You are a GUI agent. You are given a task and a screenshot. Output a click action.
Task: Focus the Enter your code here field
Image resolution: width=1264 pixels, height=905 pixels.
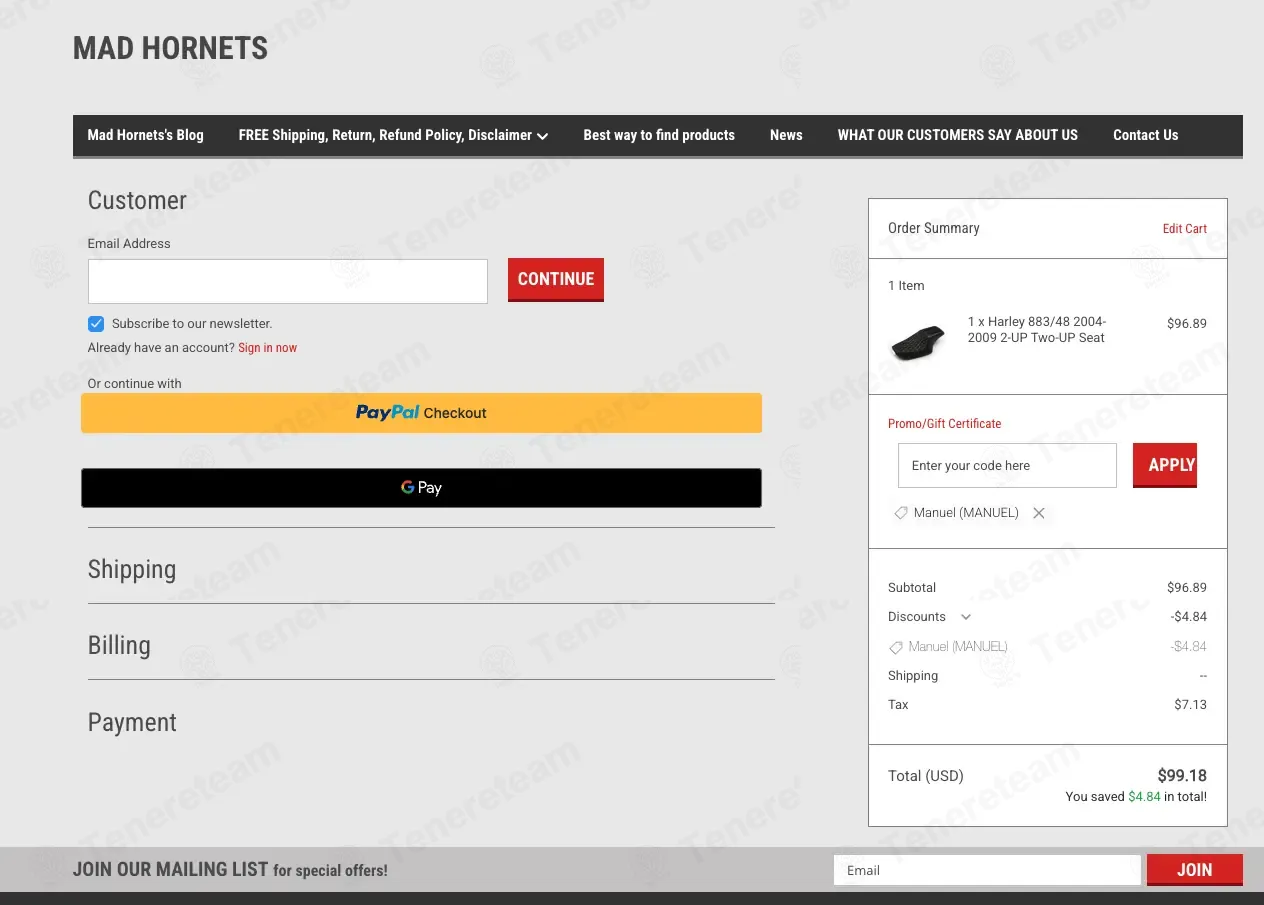click(x=1007, y=466)
